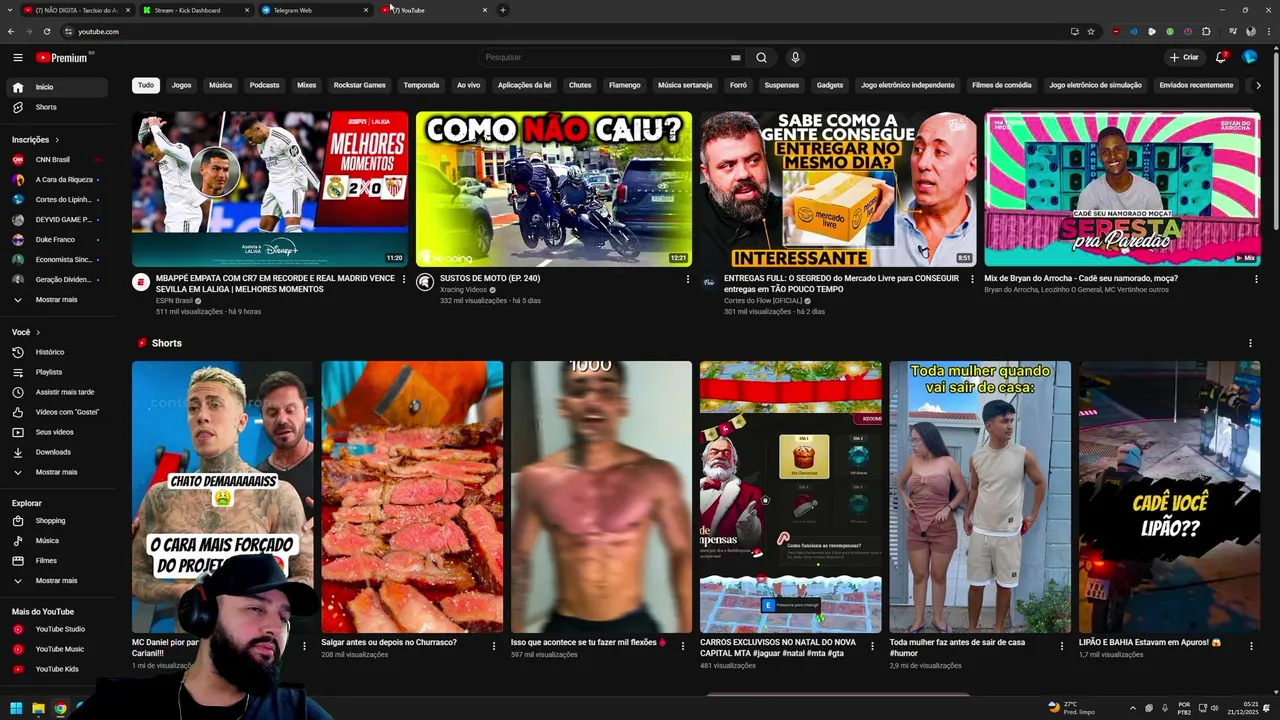Open options menu for ENTREGAS FULL video

click(972, 279)
